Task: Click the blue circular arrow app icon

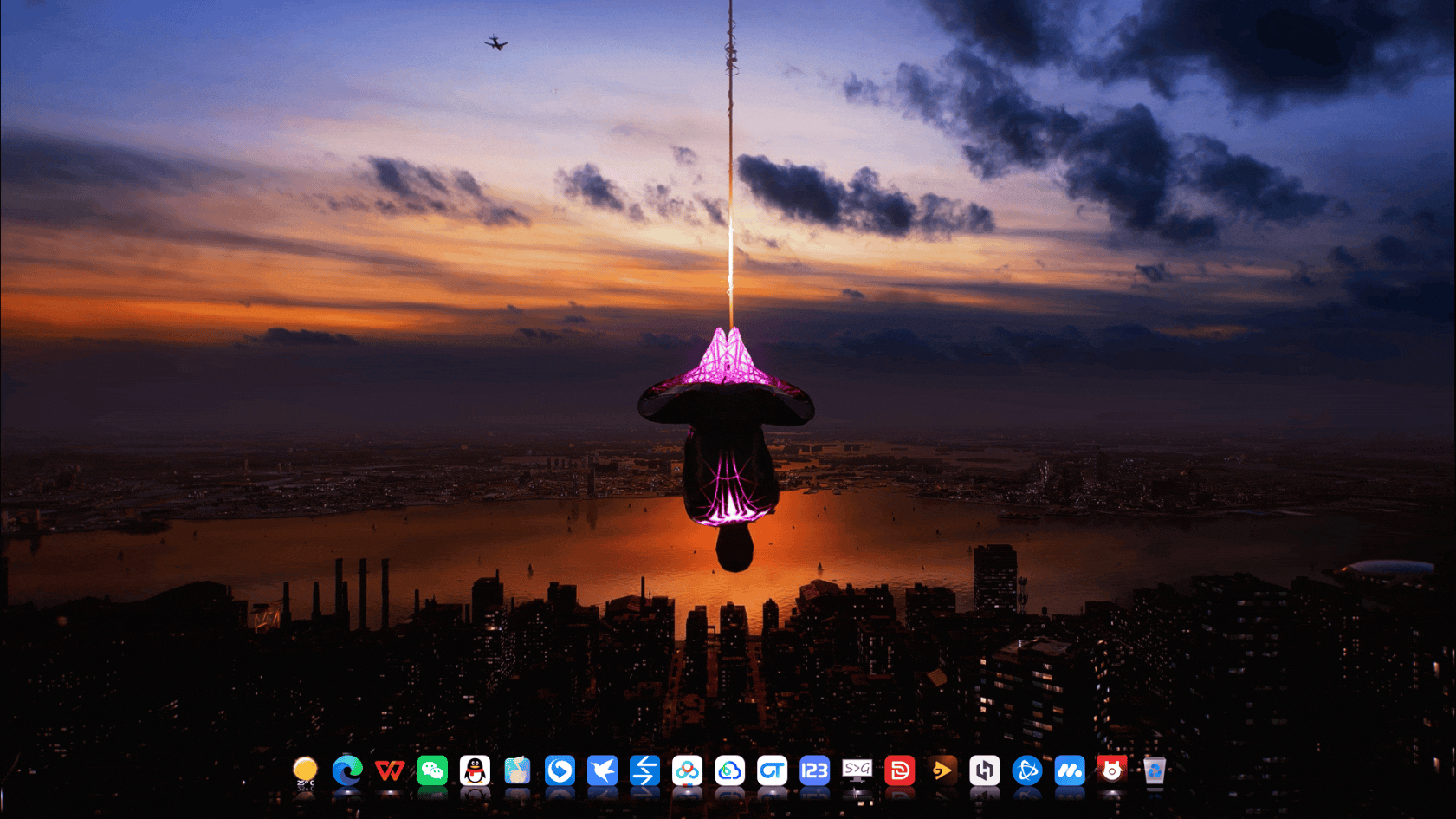Action: pos(560,770)
